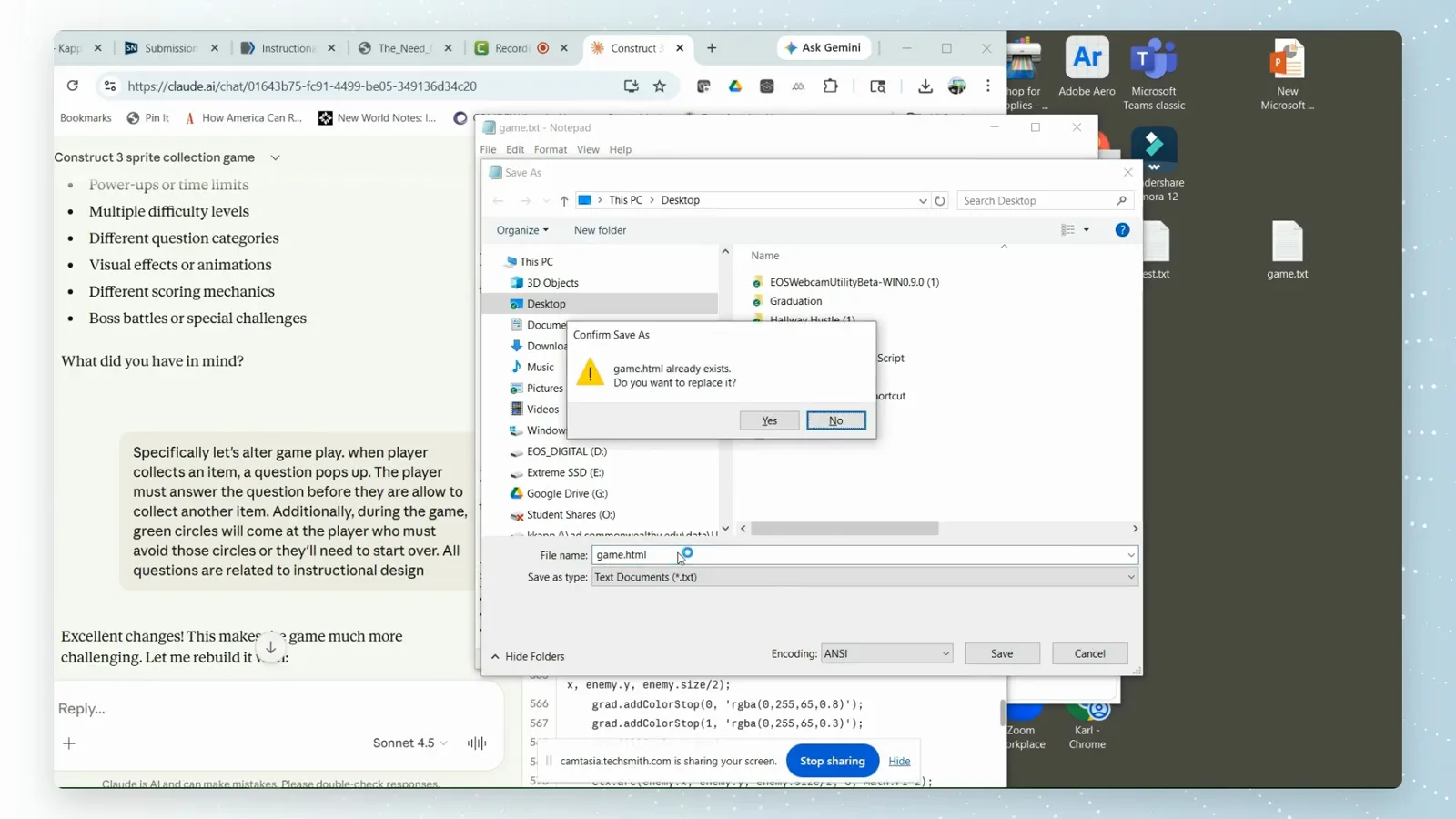Screen dimensions: 1456x819
Task: Click Ask Gemini button
Action: 824,47
